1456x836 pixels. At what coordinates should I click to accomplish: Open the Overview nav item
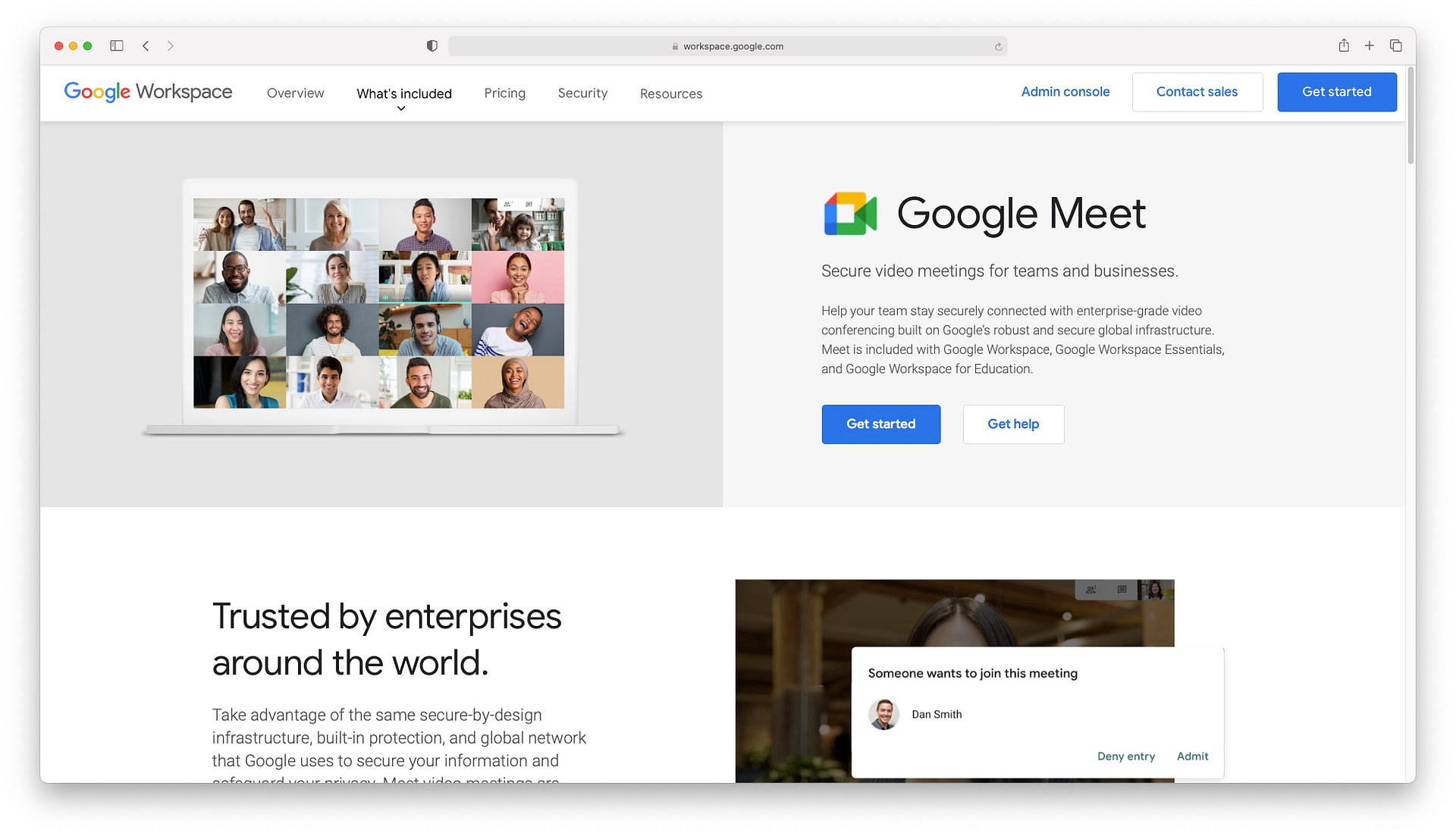[x=296, y=93]
